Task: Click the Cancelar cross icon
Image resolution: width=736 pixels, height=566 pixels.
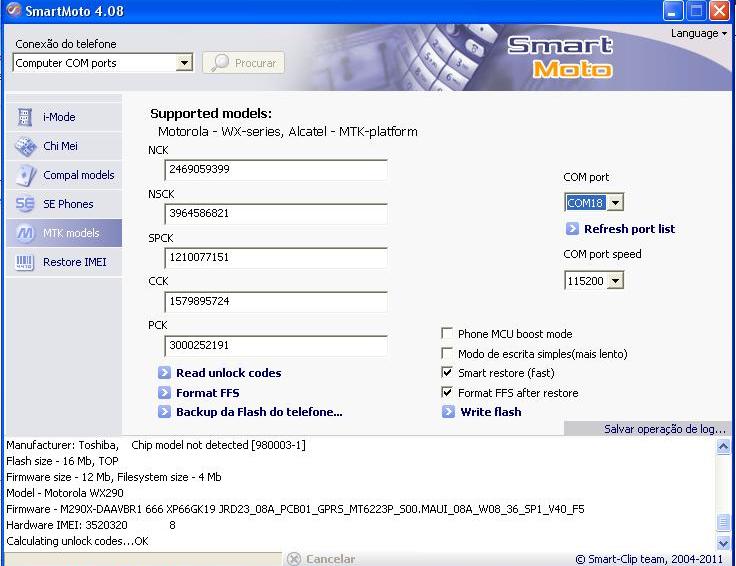Action: [294, 559]
